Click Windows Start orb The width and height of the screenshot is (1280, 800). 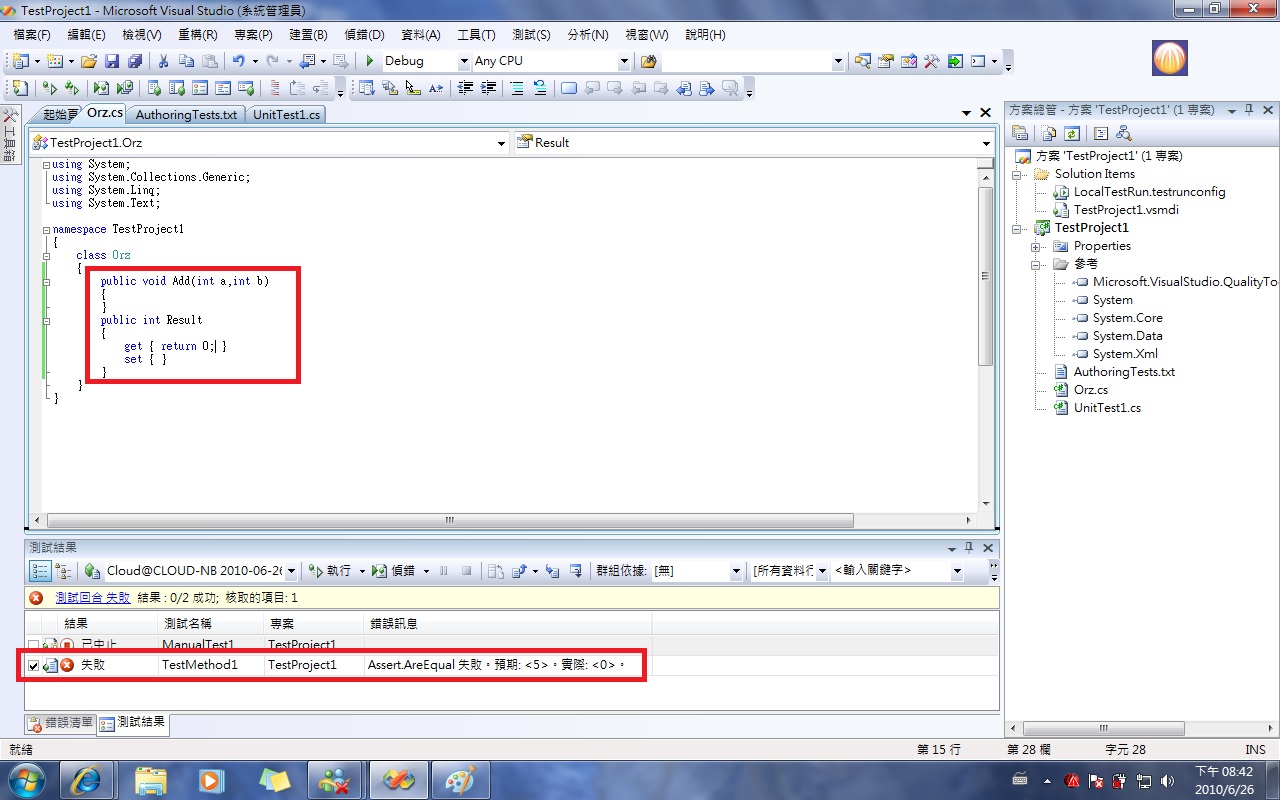tap(27, 779)
